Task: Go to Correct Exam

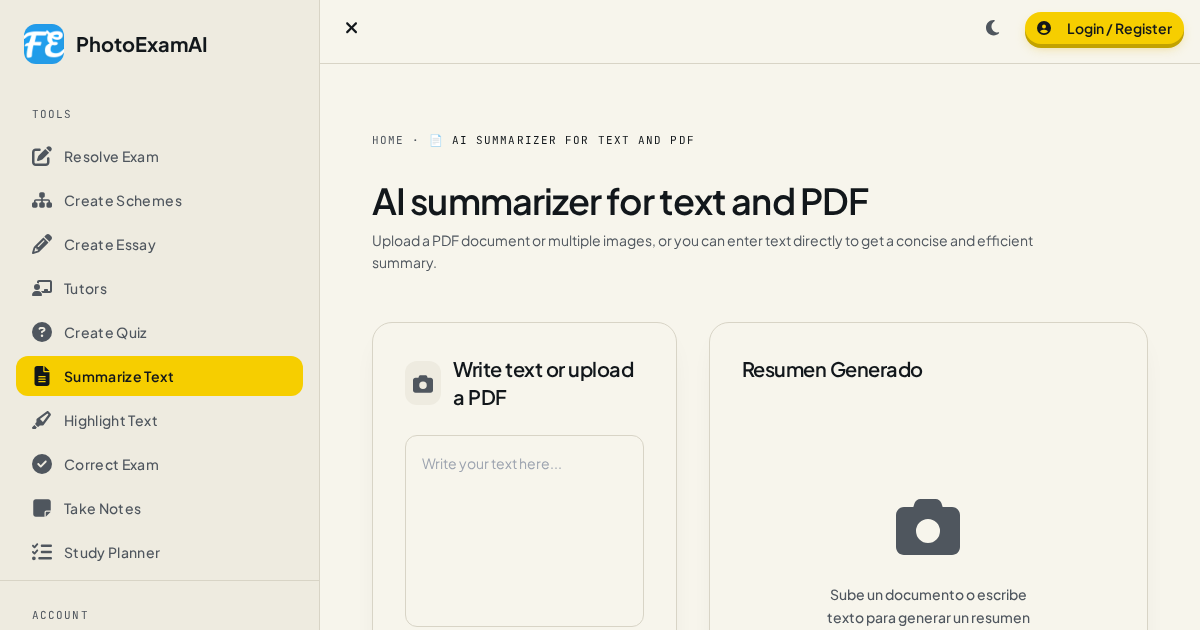Action: pos(159,464)
